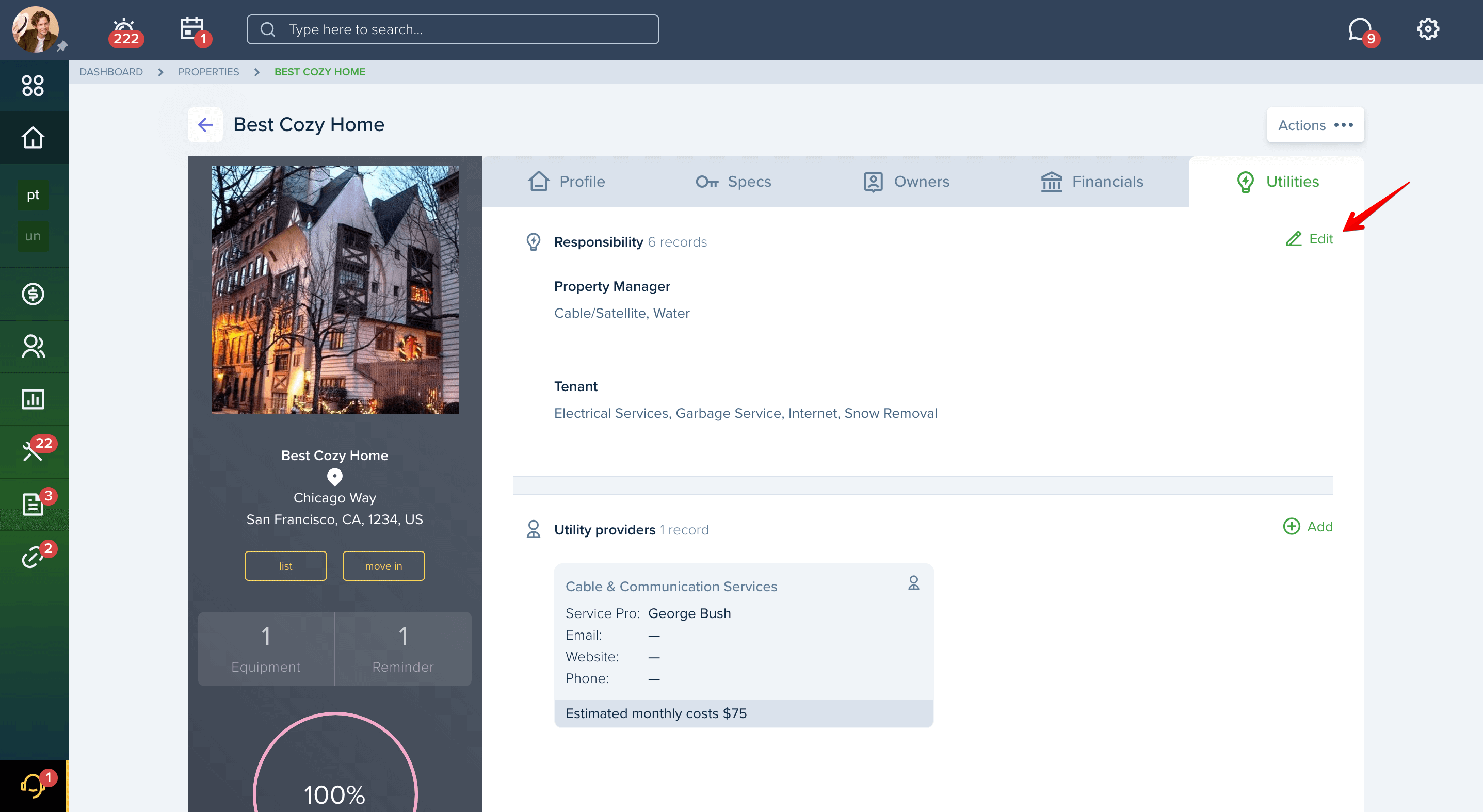Click the 'un' sidebar shortcut
This screenshot has height=812, width=1483.
click(33, 236)
